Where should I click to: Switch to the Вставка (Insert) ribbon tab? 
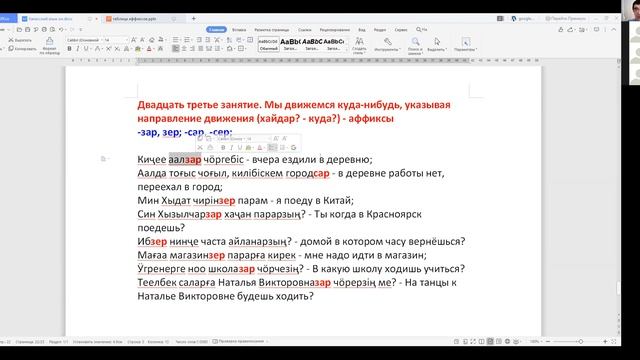(x=239, y=30)
